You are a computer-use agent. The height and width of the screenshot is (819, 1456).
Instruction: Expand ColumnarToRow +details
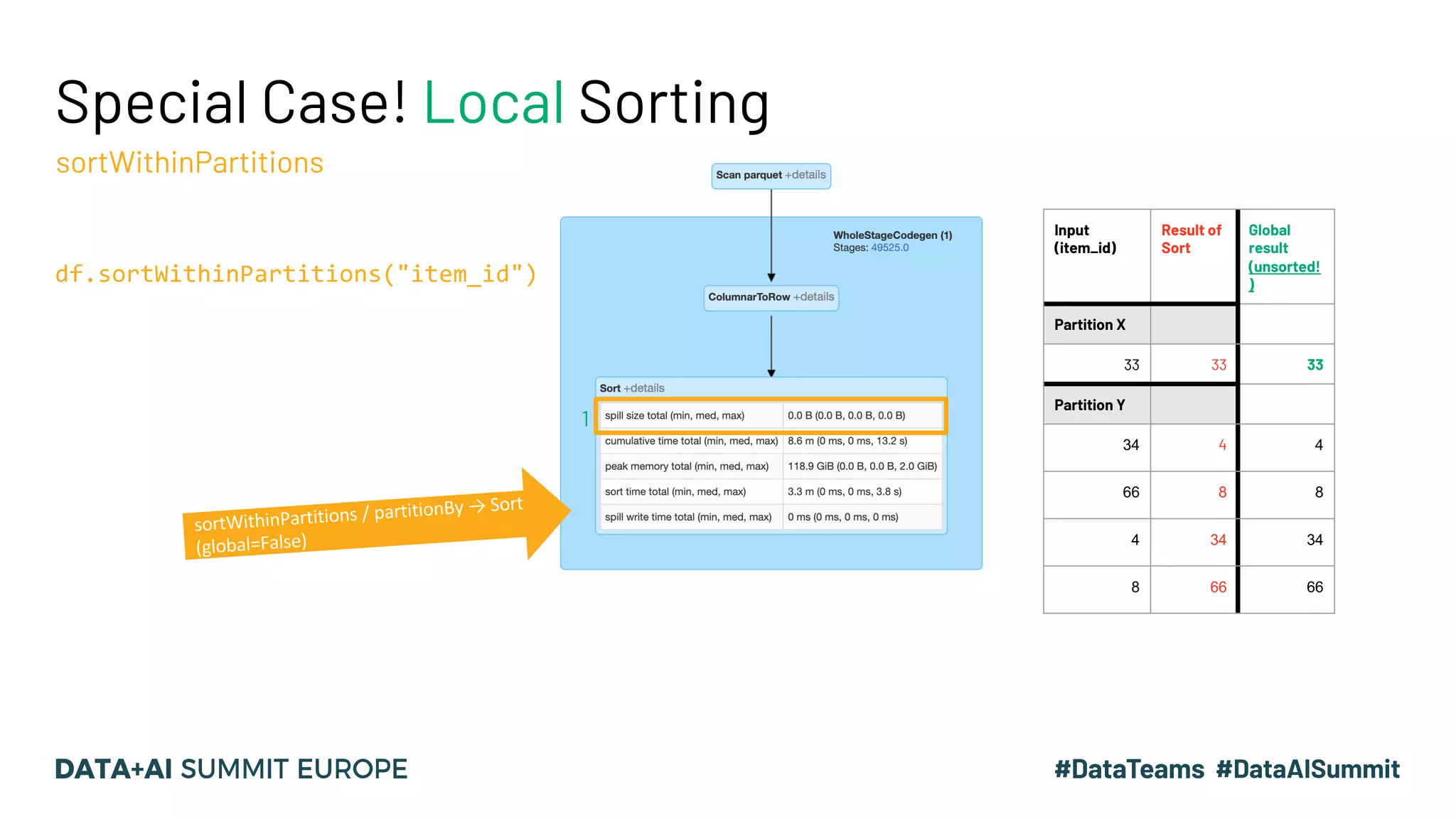point(813,297)
